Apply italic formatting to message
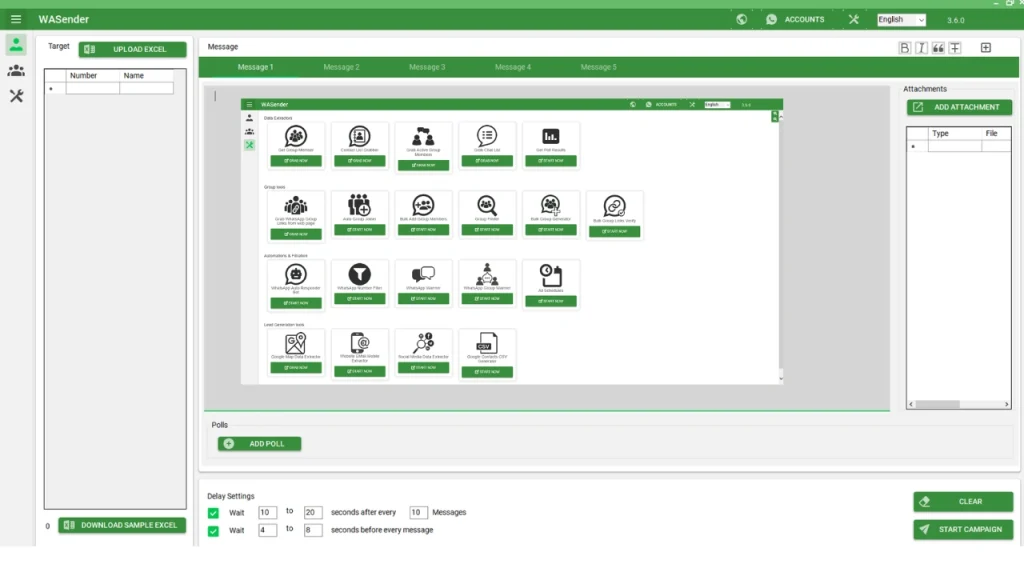 coord(922,48)
